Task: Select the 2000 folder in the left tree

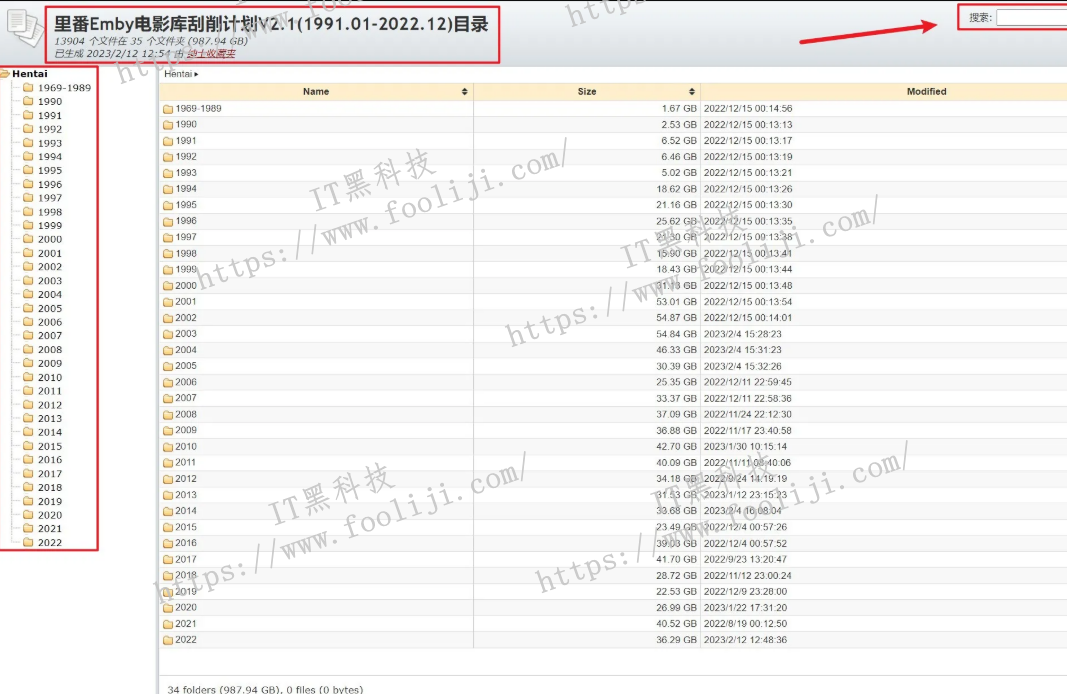Action: [x=50, y=239]
